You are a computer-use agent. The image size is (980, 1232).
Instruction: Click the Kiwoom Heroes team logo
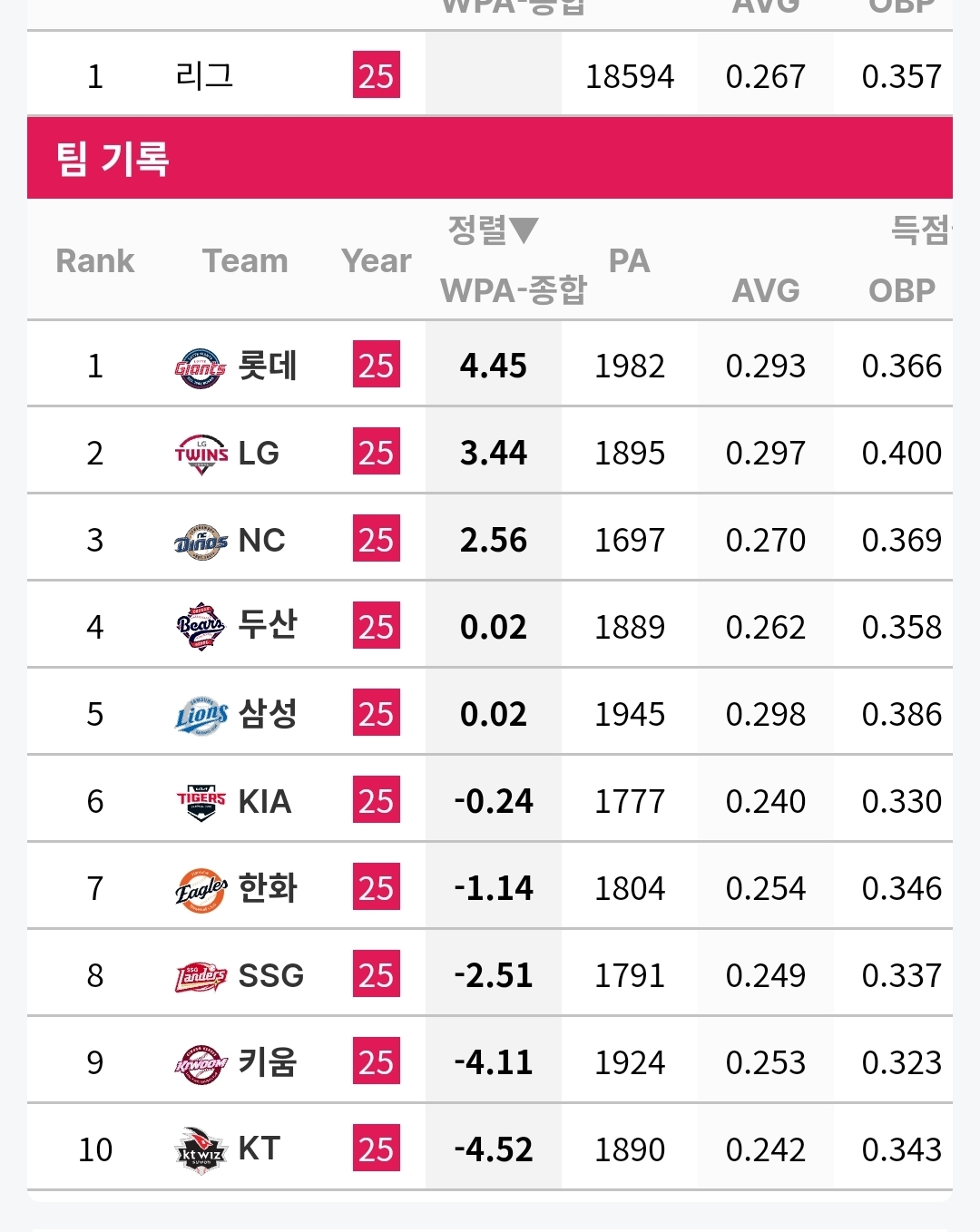coord(201,1063)
